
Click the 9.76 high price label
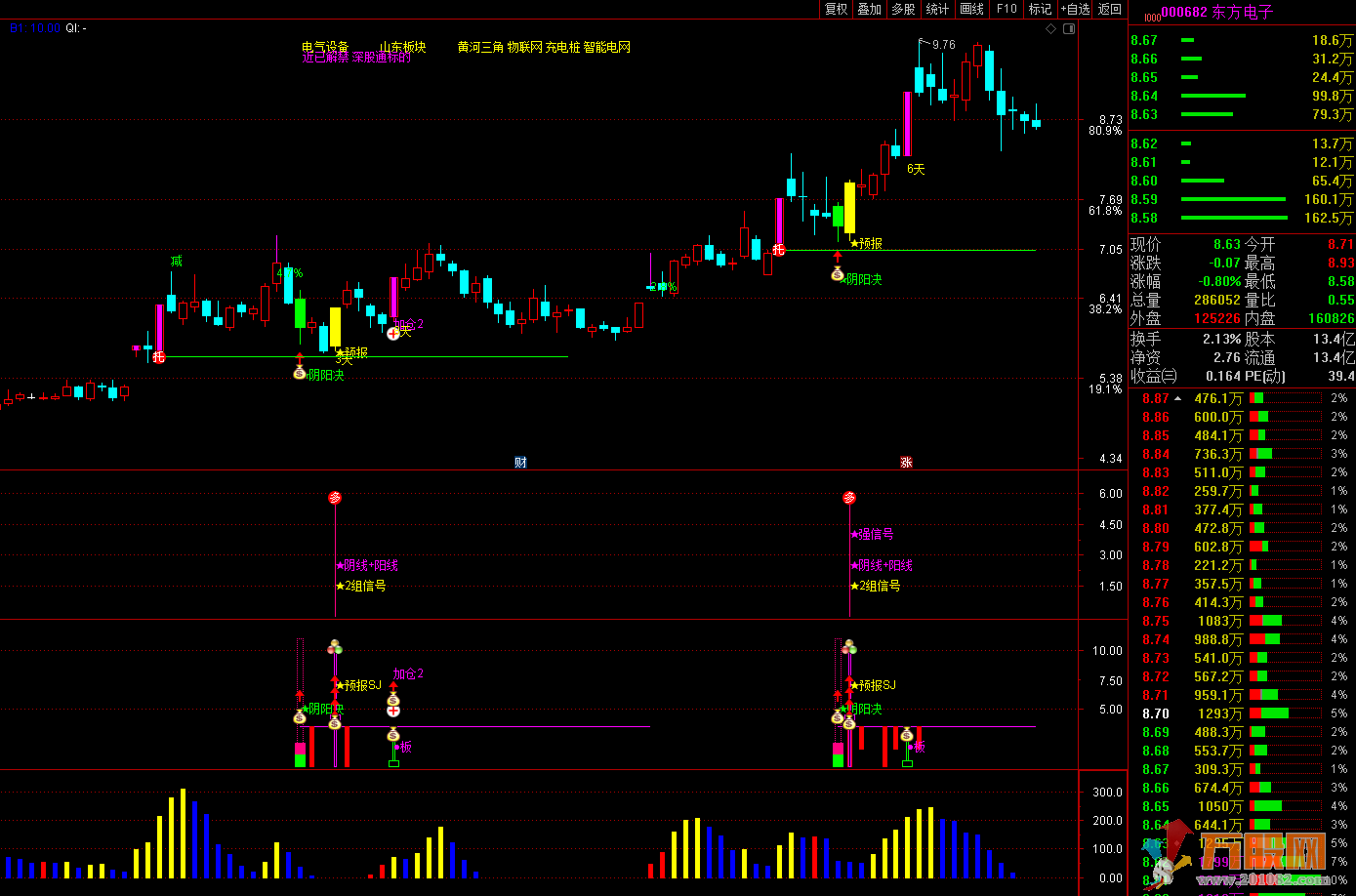(x=944, y=45)
